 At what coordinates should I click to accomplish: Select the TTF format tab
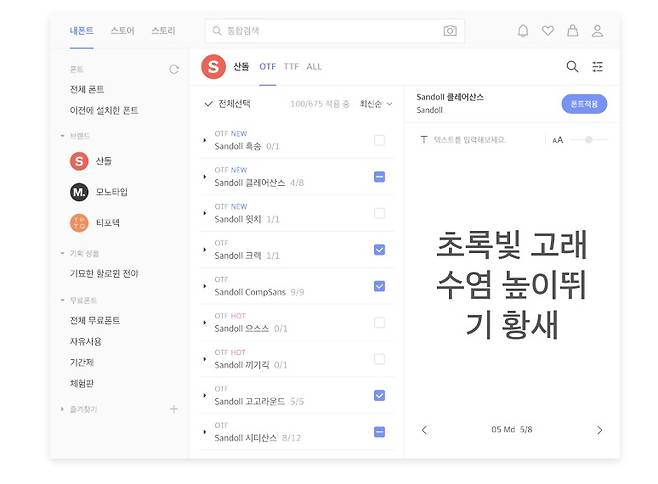coord(291,67)
